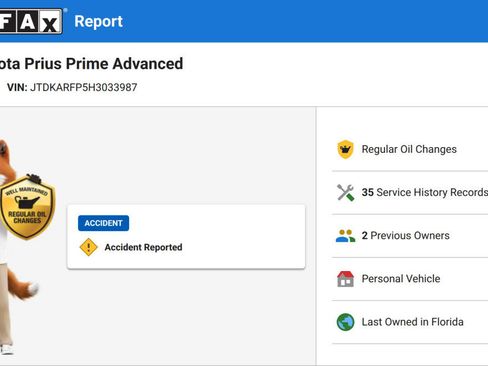Click the globe icon beside Last Owned
The image size is (488, 366).
[345, 322]
